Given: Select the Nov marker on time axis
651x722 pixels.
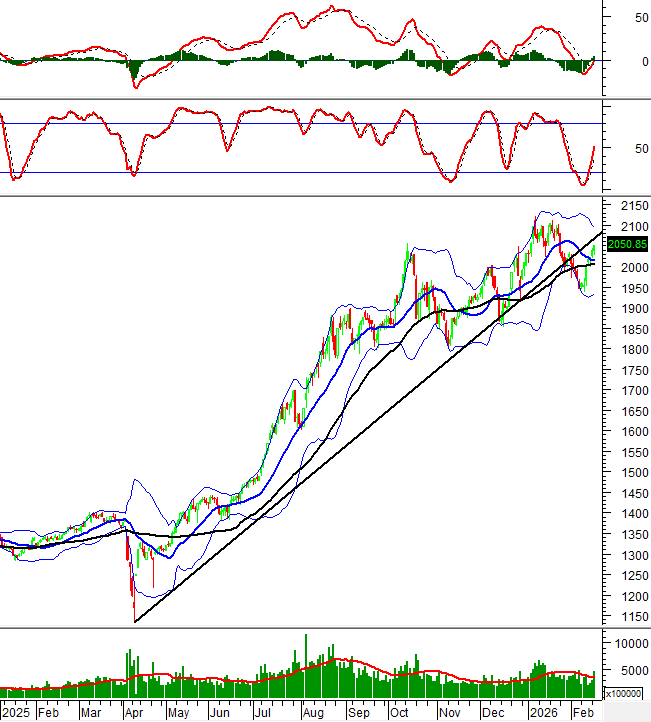Looking at the screenshot, I should pyautogui.click(x=447, y=714).
